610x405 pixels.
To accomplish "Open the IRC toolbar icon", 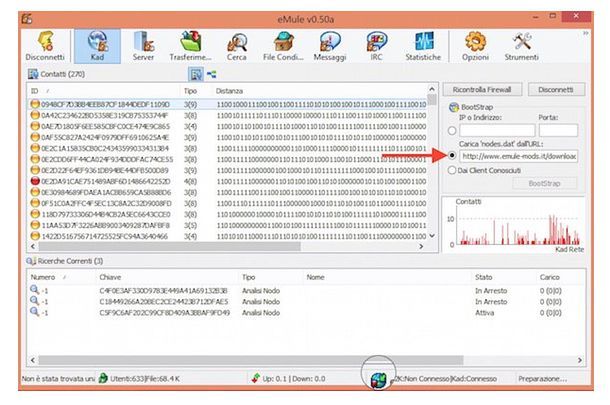I will [376, 46].
